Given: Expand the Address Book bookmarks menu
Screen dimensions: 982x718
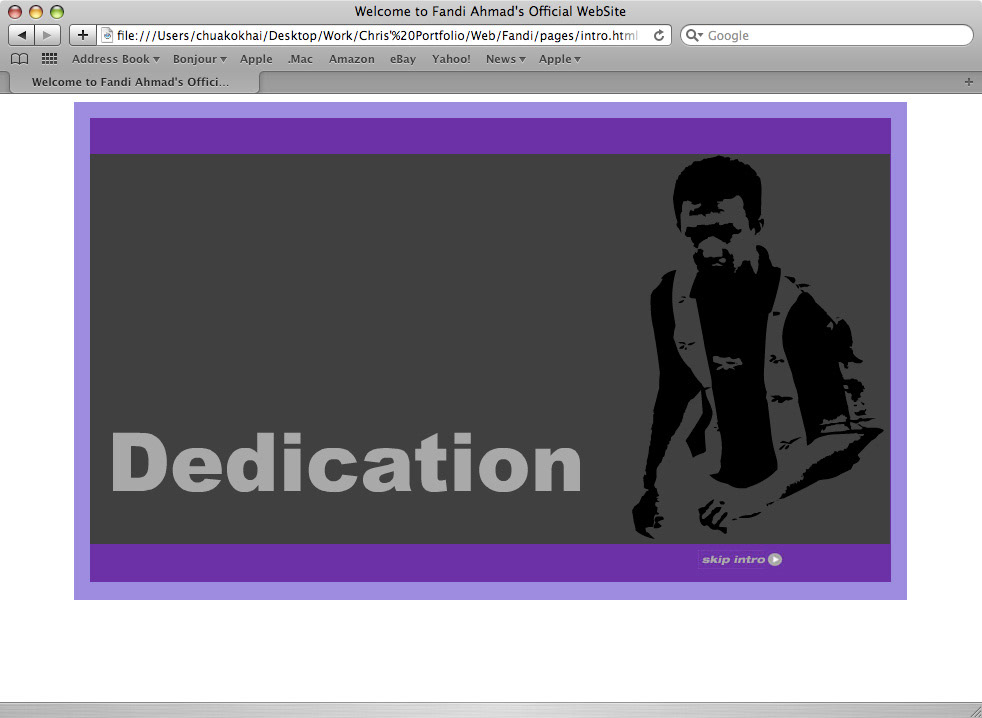Looking at the screenshot, I should [x=116, y=59].
